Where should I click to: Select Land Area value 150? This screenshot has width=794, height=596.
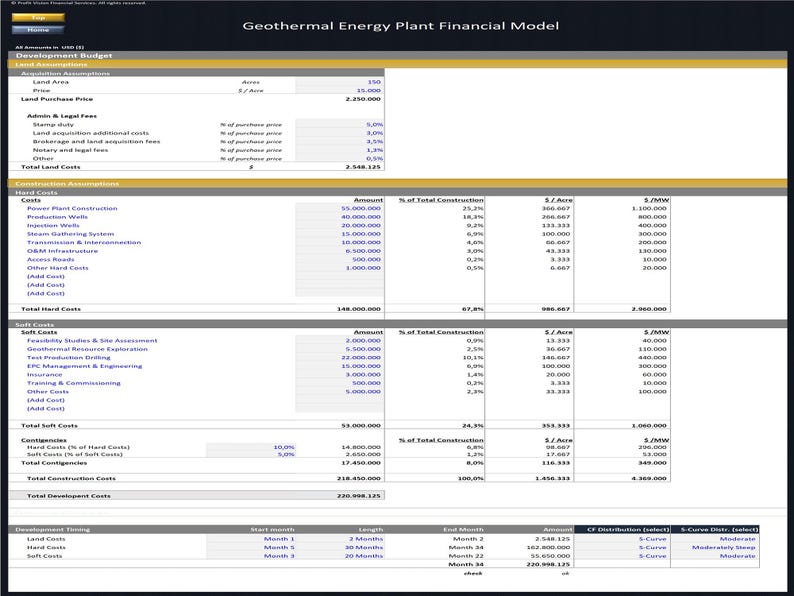click(339, 82)
